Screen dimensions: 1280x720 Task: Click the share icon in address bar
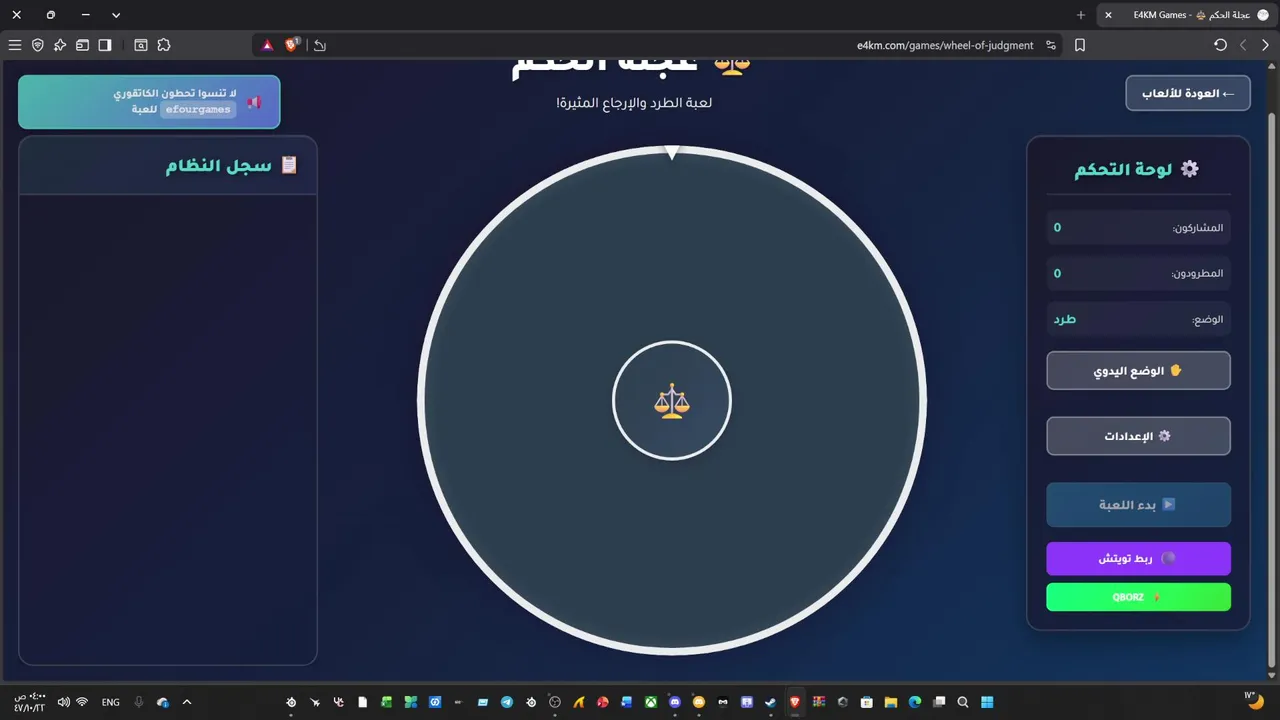click(x=319, y=45)
